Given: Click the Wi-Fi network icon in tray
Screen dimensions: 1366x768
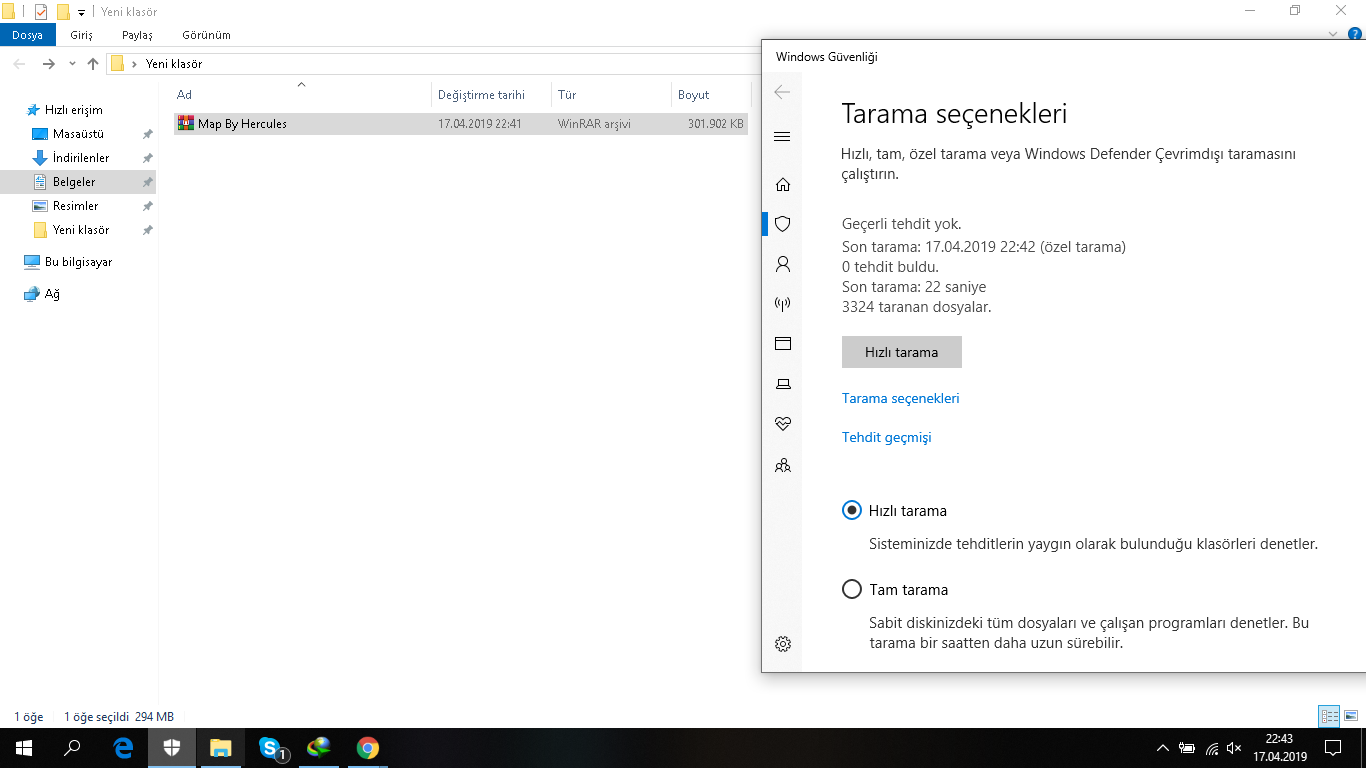Looking at the screenshot, I should pos(1211,748).
